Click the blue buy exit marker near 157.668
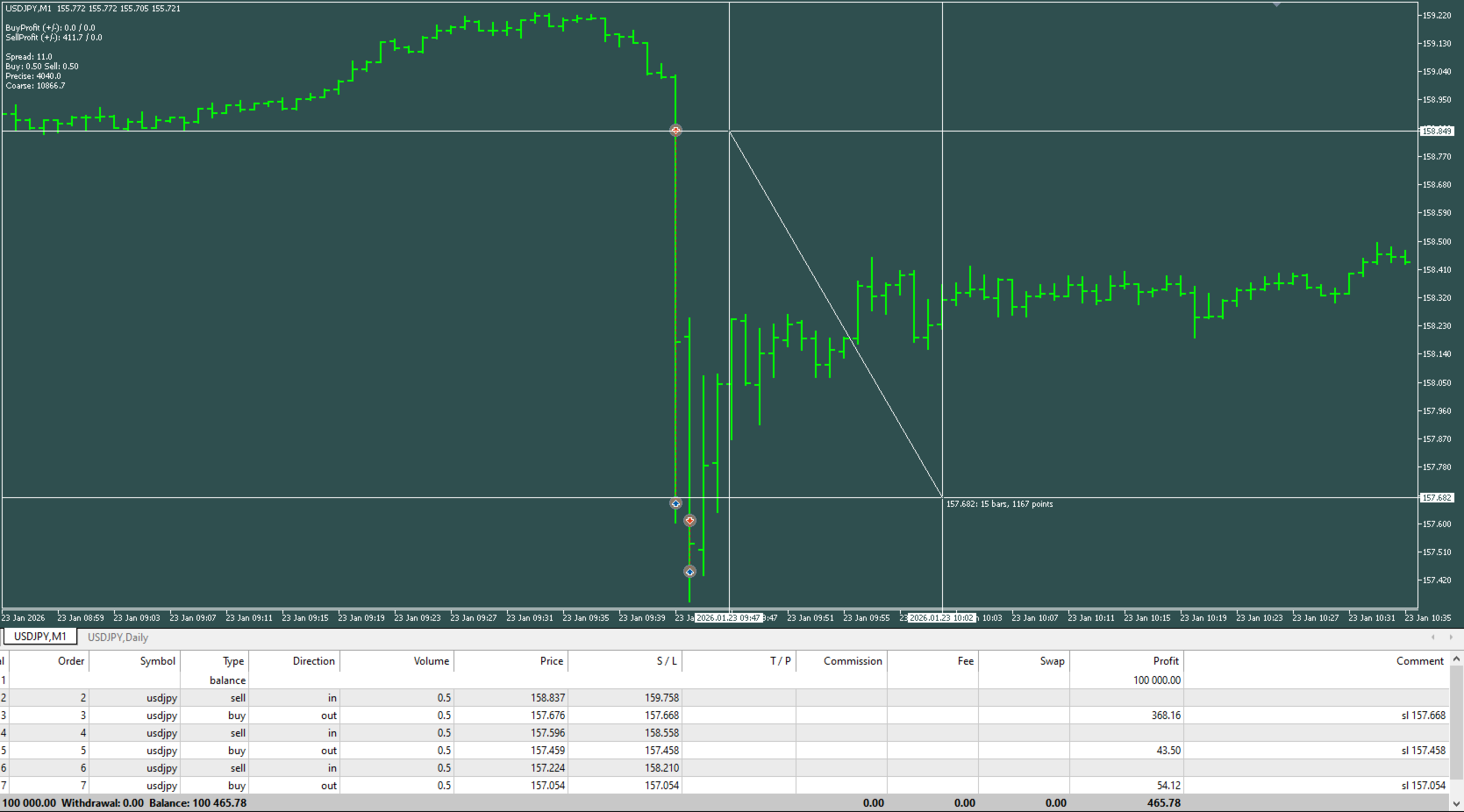1464x812 pixels. point(675,503)
